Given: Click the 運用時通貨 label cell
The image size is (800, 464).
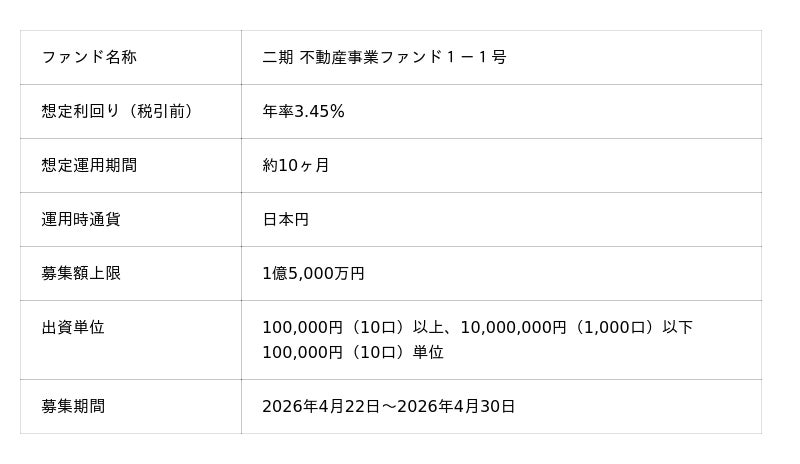Looking at the screenshot, I should tap(81, 219).
